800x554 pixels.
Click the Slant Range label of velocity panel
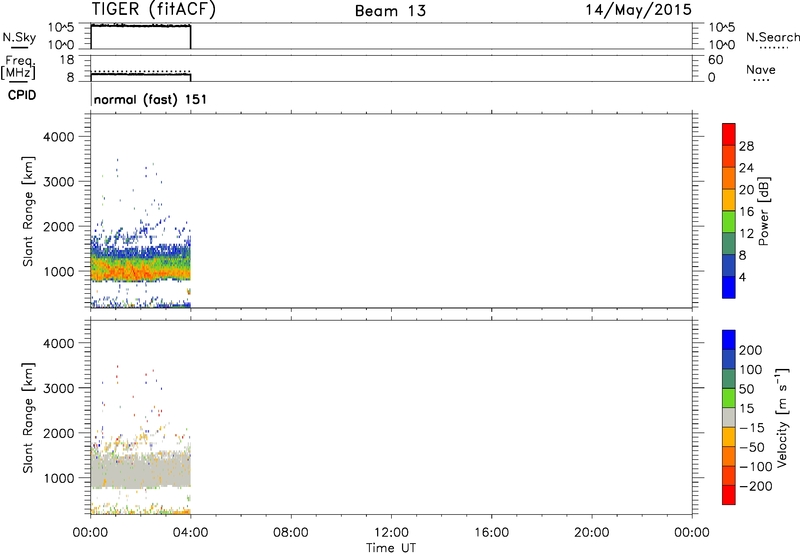pos(28,418)
